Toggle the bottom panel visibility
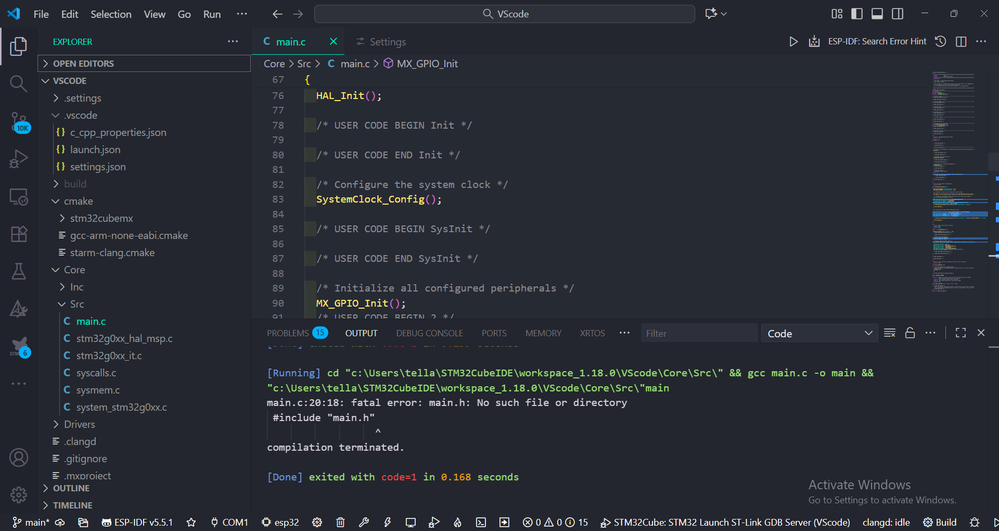Image resolution: width=999 pixels, height=531 pixels. [x=877, y=14]
